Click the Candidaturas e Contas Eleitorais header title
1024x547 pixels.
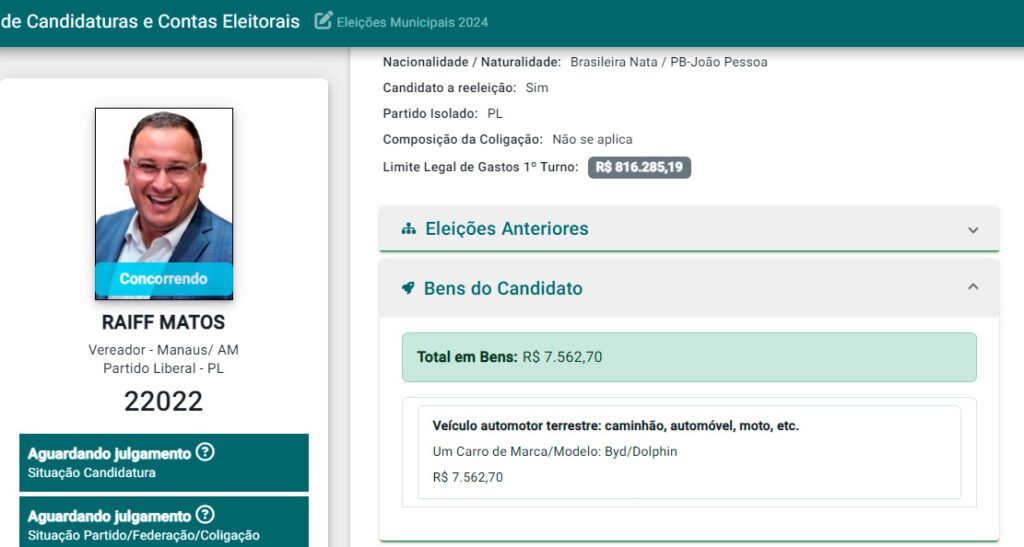[150, 21]
